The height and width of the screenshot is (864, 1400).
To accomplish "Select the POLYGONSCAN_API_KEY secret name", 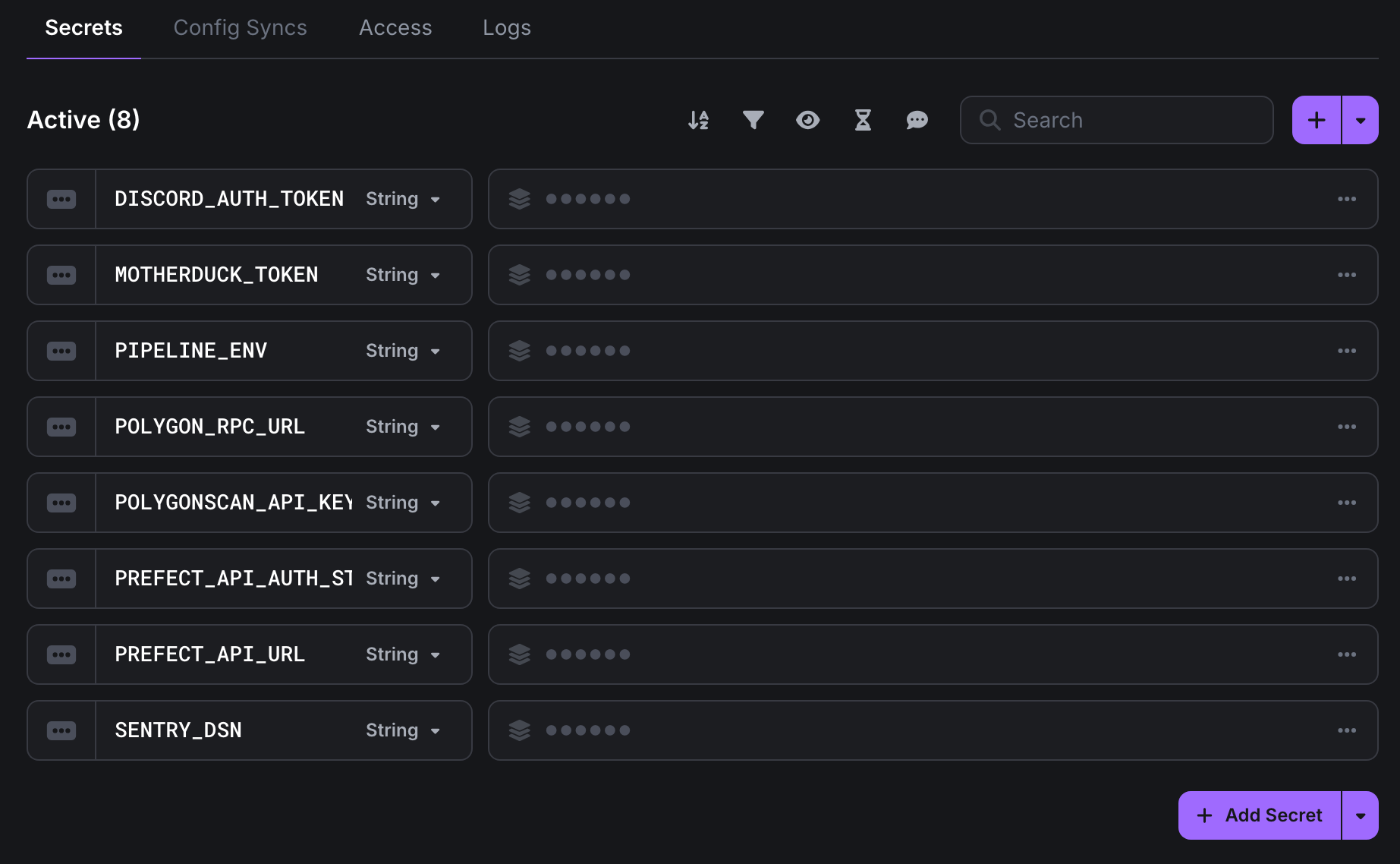I will click(234, 503).
